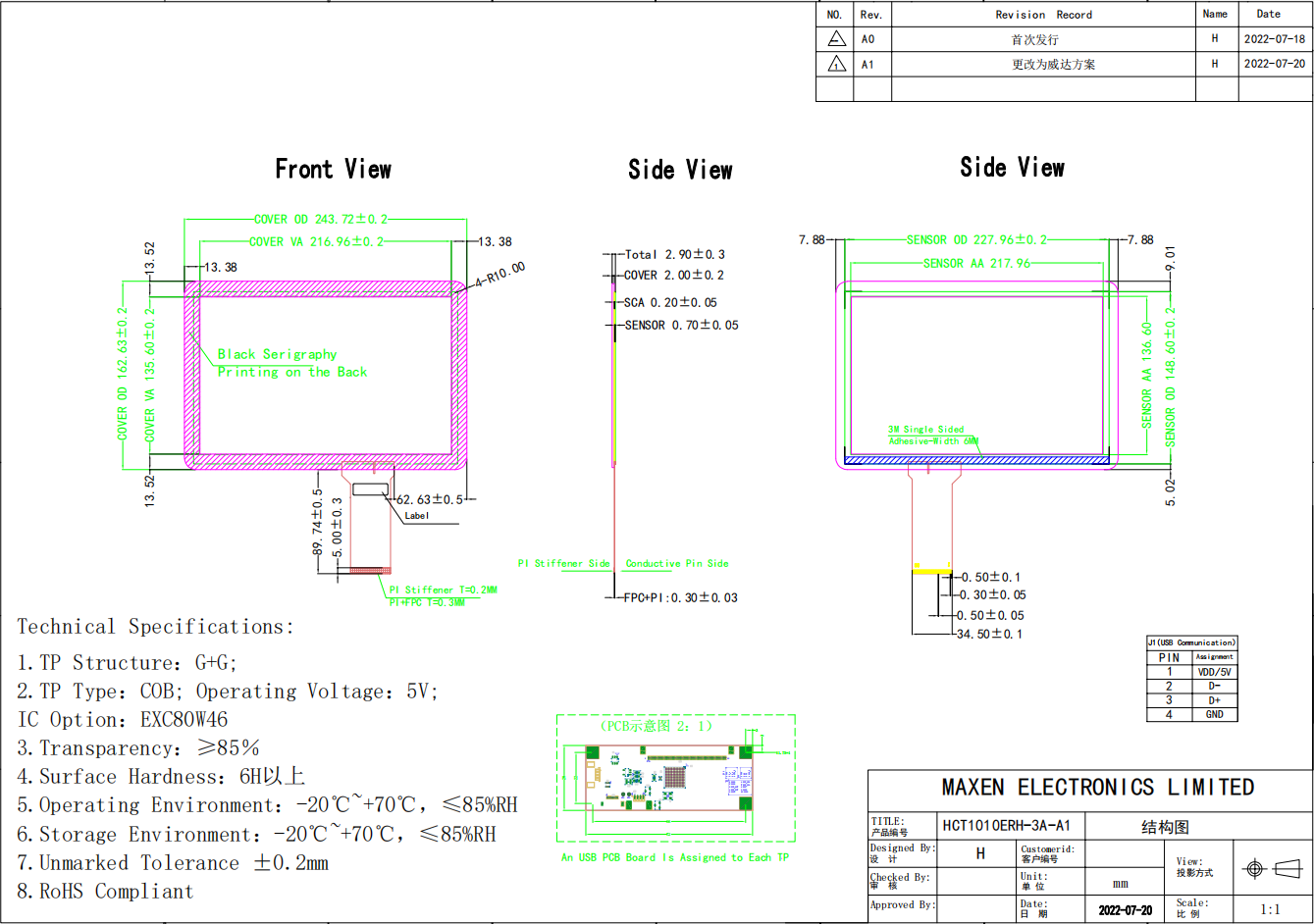Click the "62.63±0.5" dimension
1314x924 pixels.
click(x=430, y=499)
